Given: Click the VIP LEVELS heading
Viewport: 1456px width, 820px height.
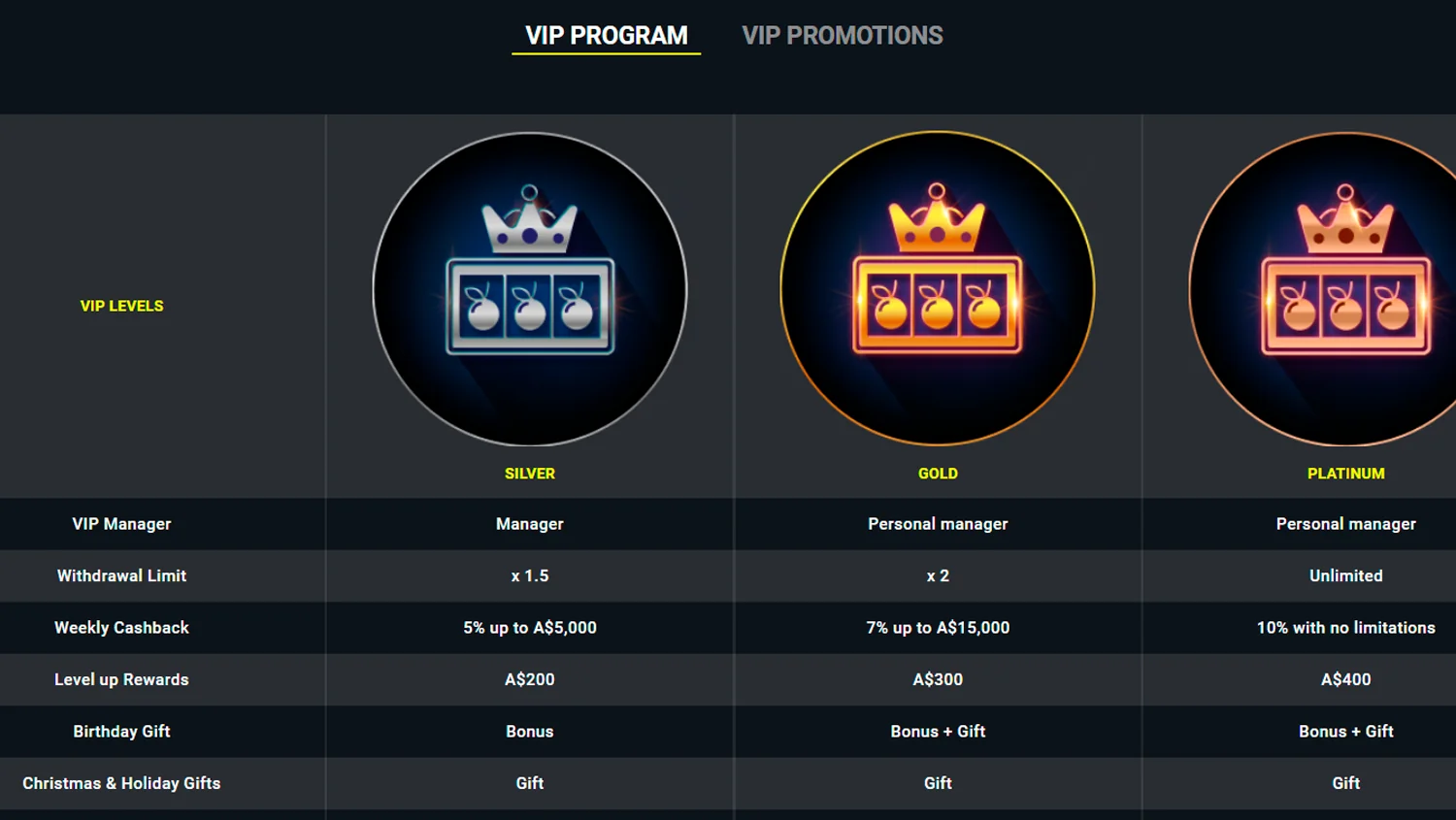Looking at the screenshot, I should click(122, 306).
